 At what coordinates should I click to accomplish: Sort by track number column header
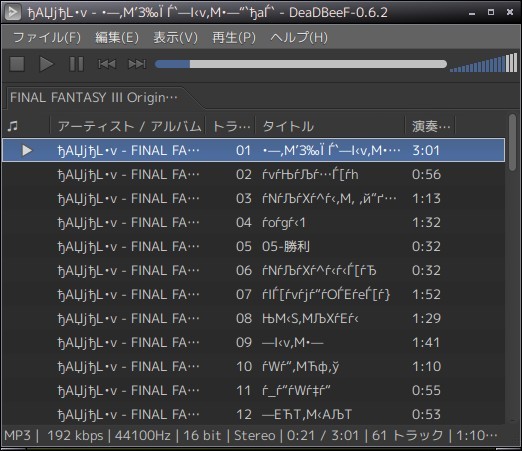click(x=231, y=126)
